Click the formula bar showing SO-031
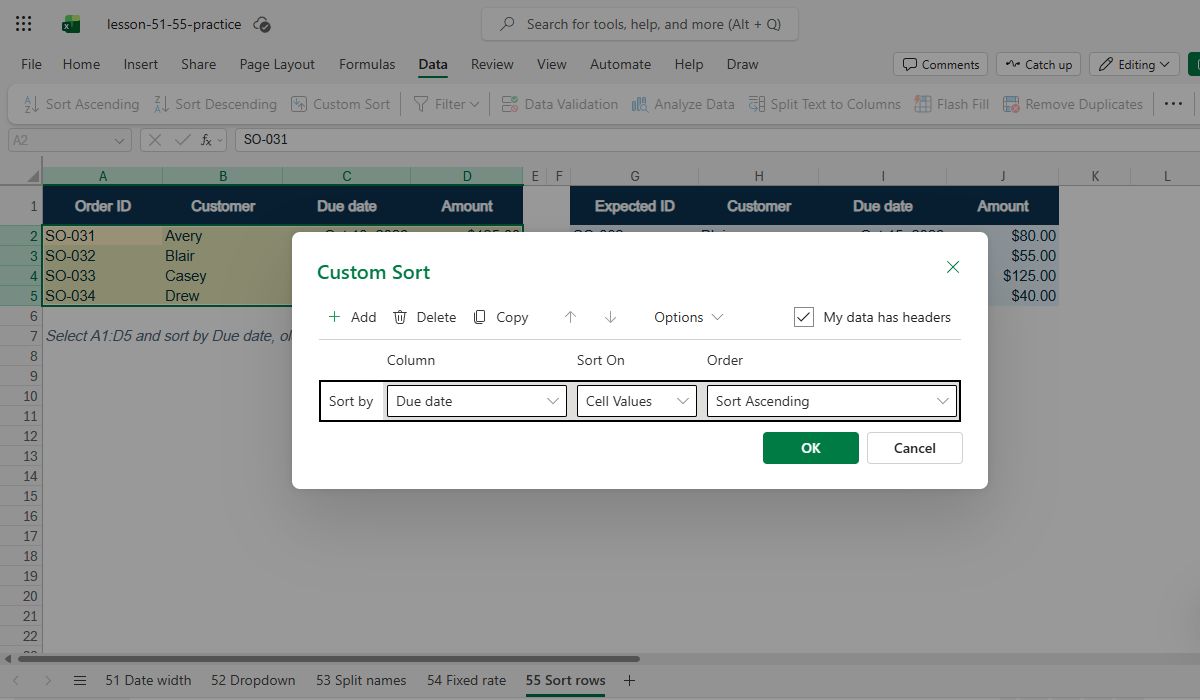 click(715, 140)
